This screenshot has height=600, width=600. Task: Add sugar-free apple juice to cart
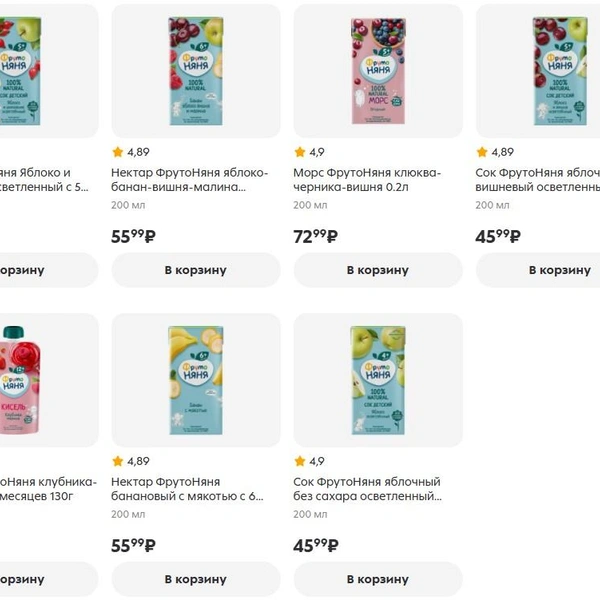(x=378, y=579)
